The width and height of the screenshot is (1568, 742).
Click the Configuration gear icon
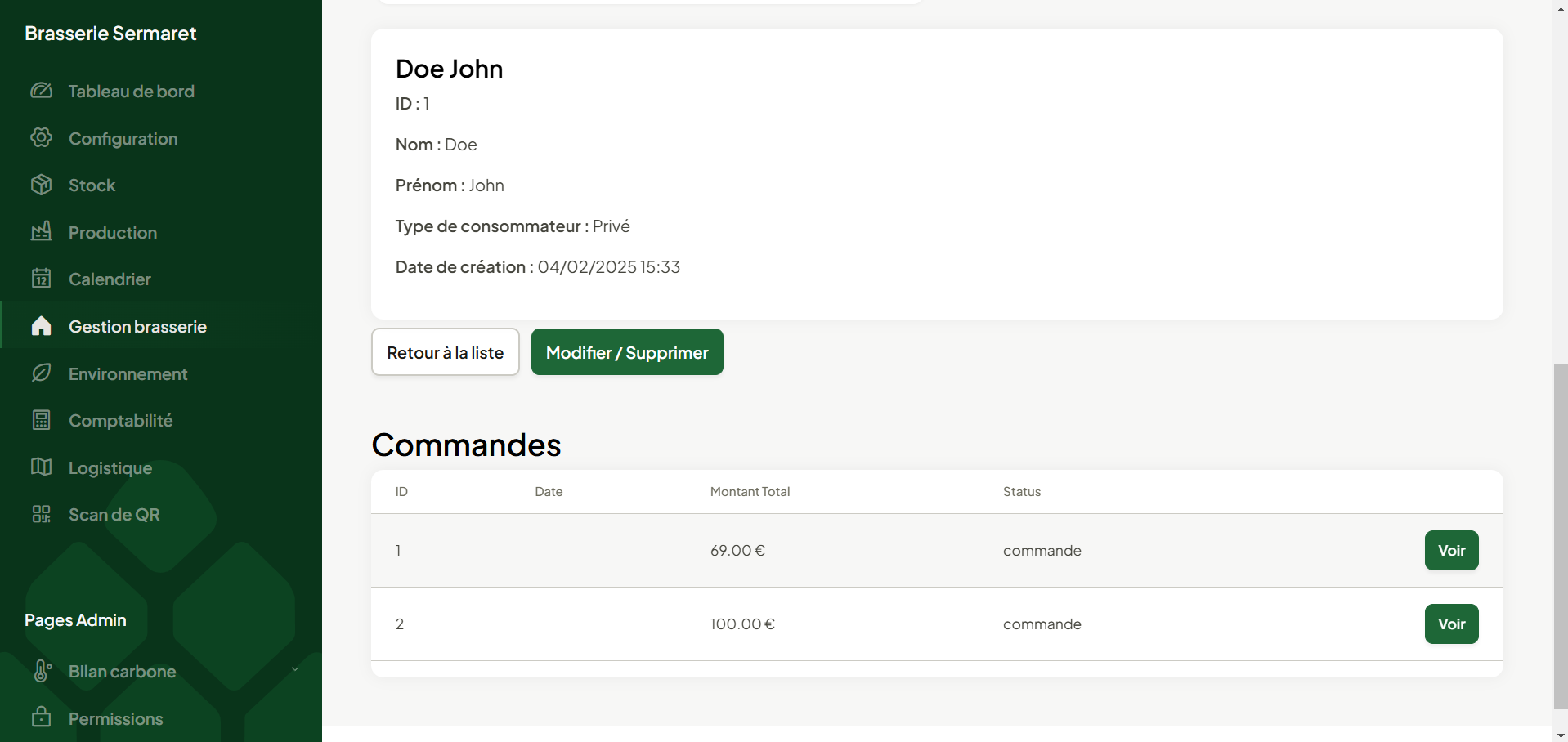pos(41,138)
